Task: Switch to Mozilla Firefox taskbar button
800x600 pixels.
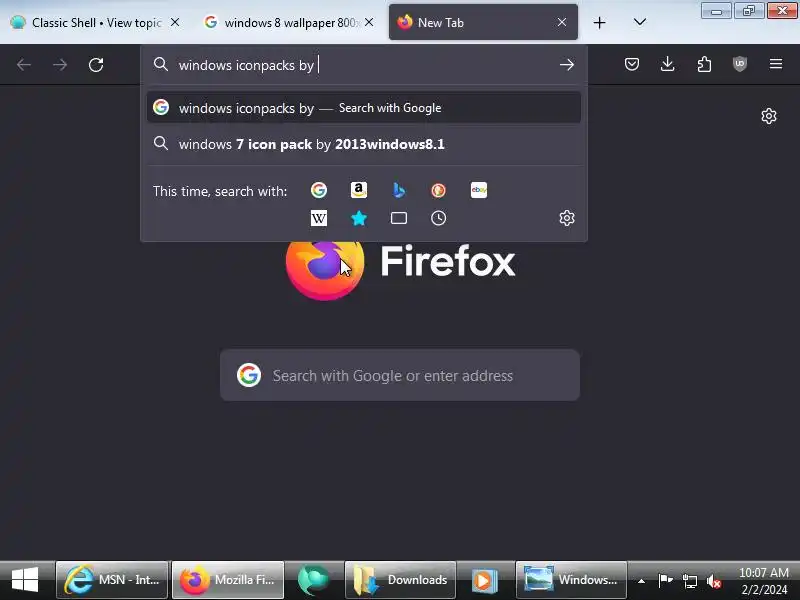Action: pos(228,580)
